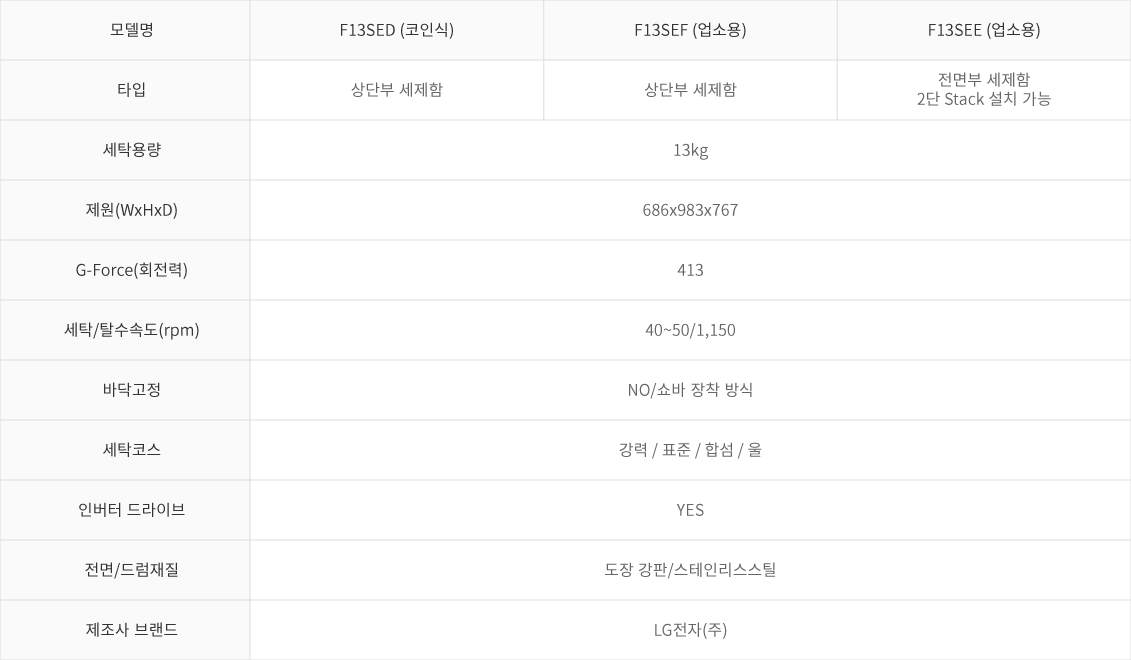Click the 40~50/1,150 rpm value
Viewport: 1131px width, 660px height.
pyautogui.click(x=690, y=330)
